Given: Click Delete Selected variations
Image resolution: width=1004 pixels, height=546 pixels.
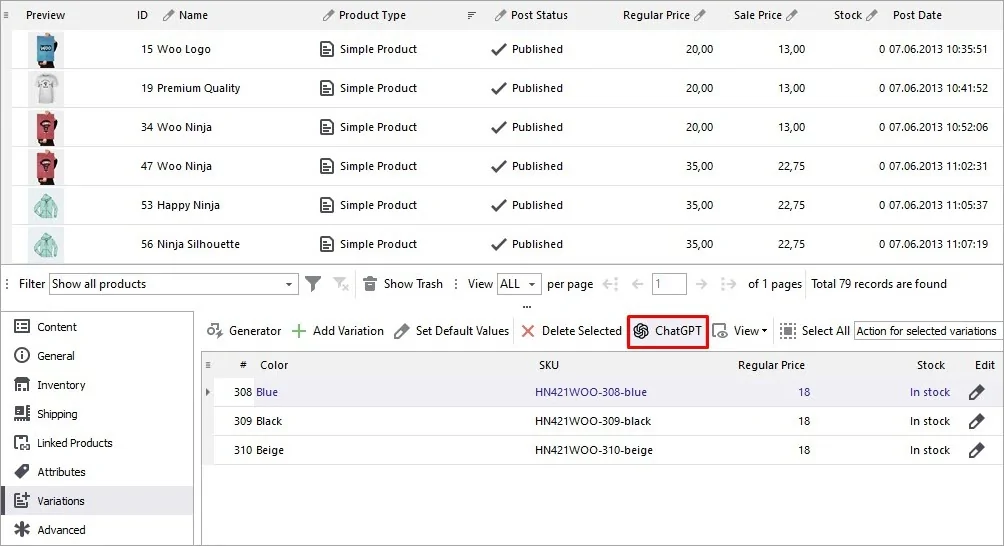Looking at the screenshot, I should 571,331.
